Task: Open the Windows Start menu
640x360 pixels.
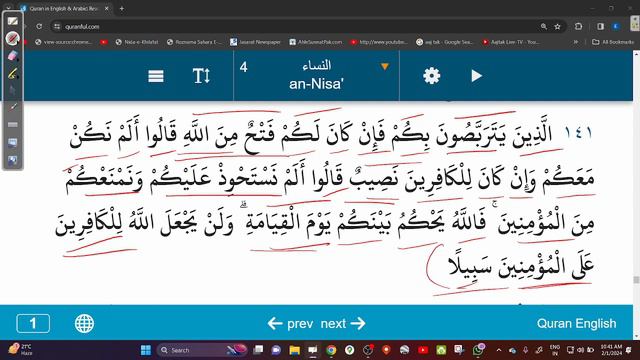Action: [x=146, y=350]
